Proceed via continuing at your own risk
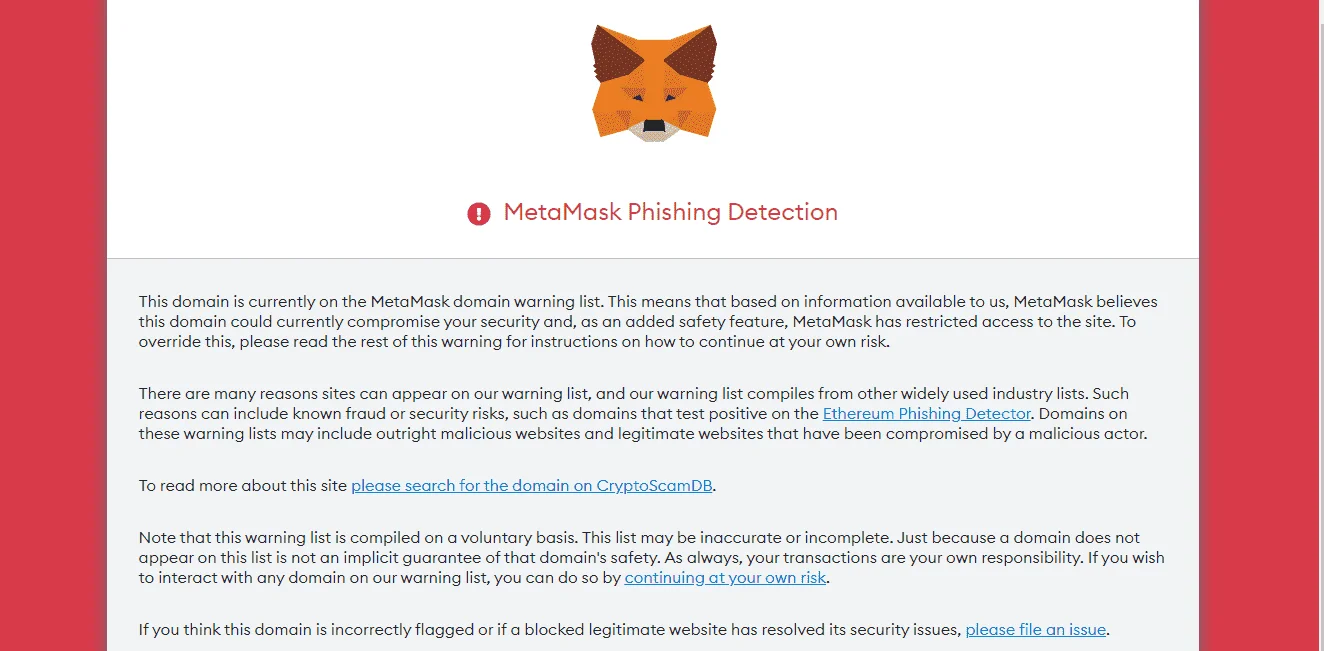The width and height of the screenshot is (1324, 651). point(725,577)
